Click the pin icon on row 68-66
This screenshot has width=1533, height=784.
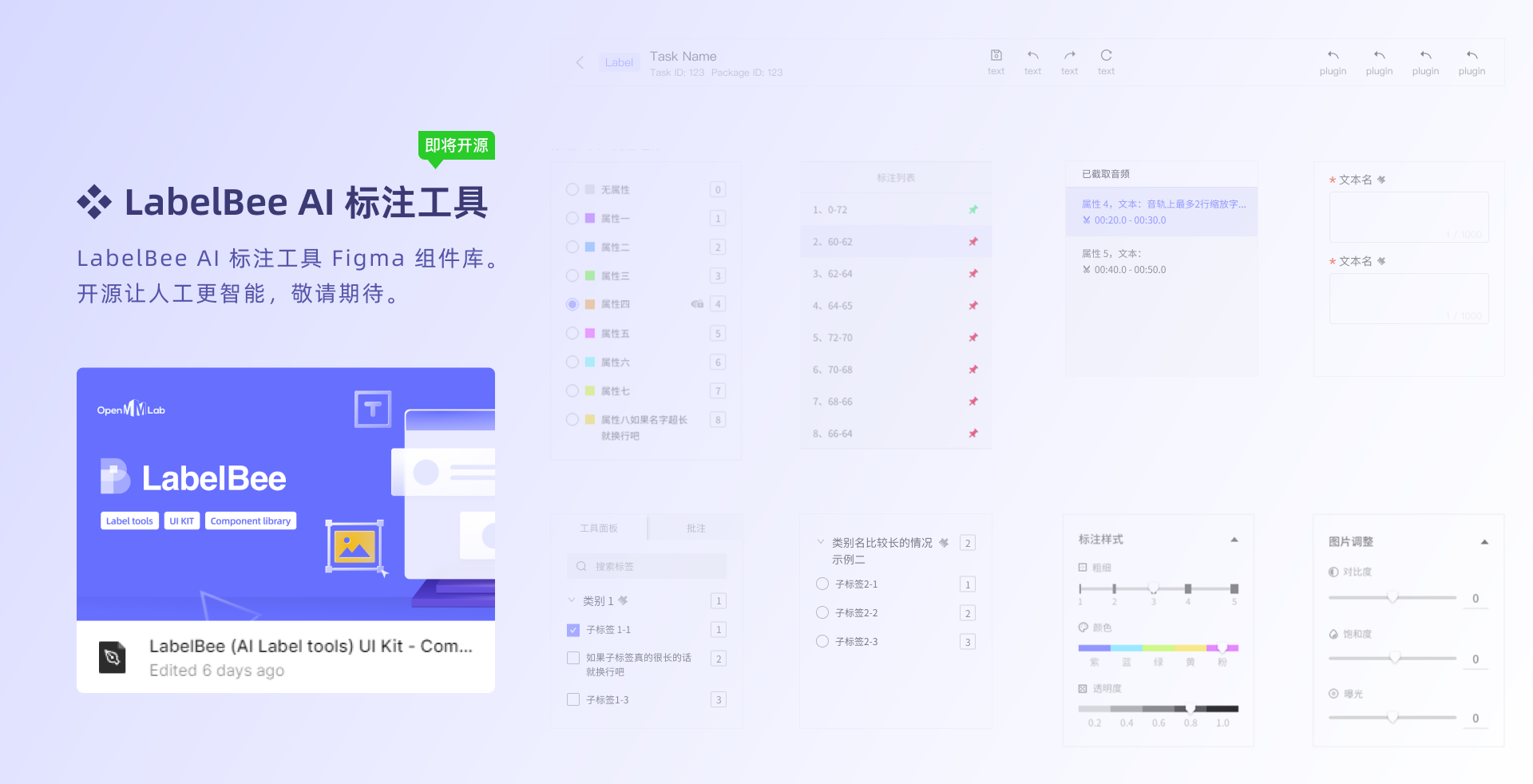pyautogui.click(x=973, y=401)
